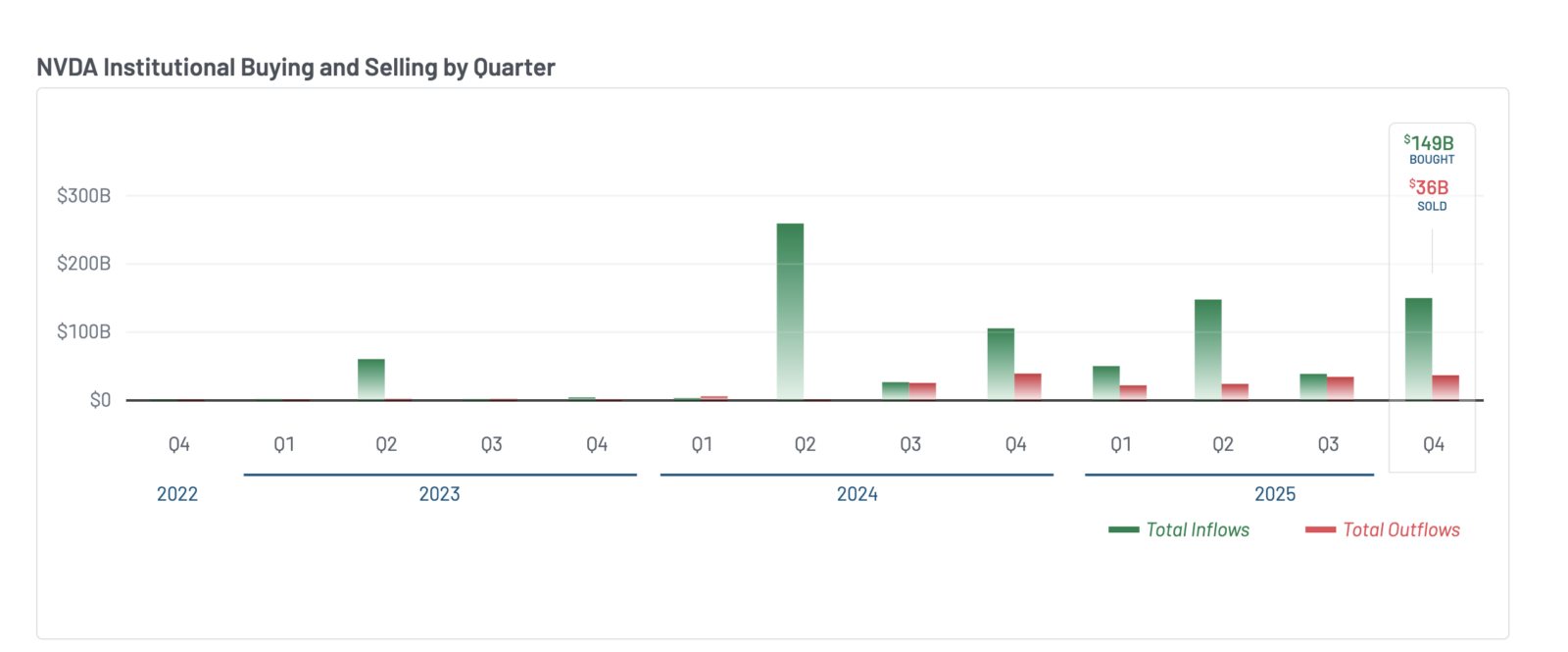Click the Q4 2024 green inflow bar
Viewport: 1568px width, 652px height.
pos(1001,364)
